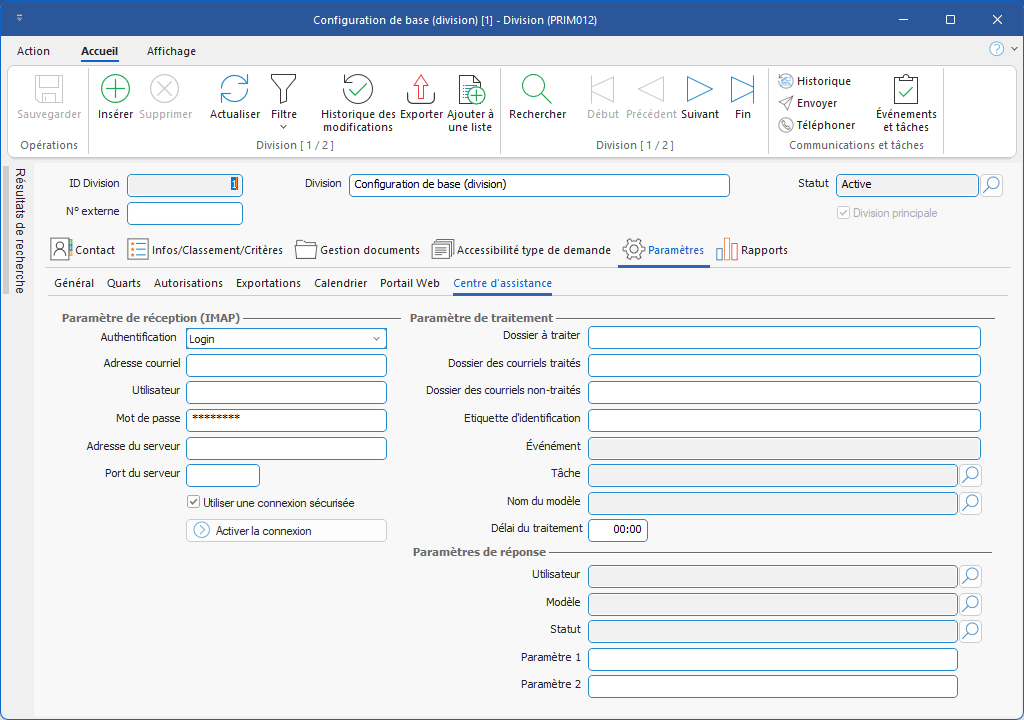Expand the Filtre dropdown arrow
This screenshot has width=1024, height=720.
pyautogui.click(x=283, y=127)
